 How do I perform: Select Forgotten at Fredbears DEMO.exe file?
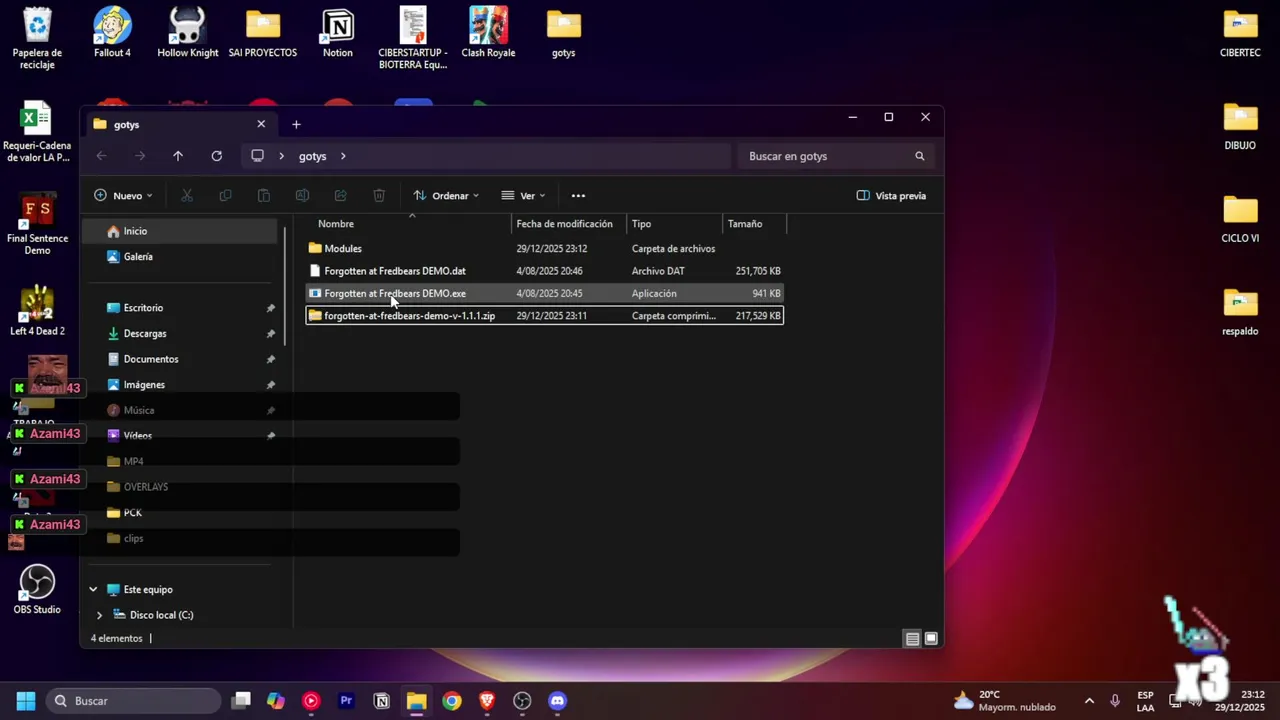coord(544,293)
